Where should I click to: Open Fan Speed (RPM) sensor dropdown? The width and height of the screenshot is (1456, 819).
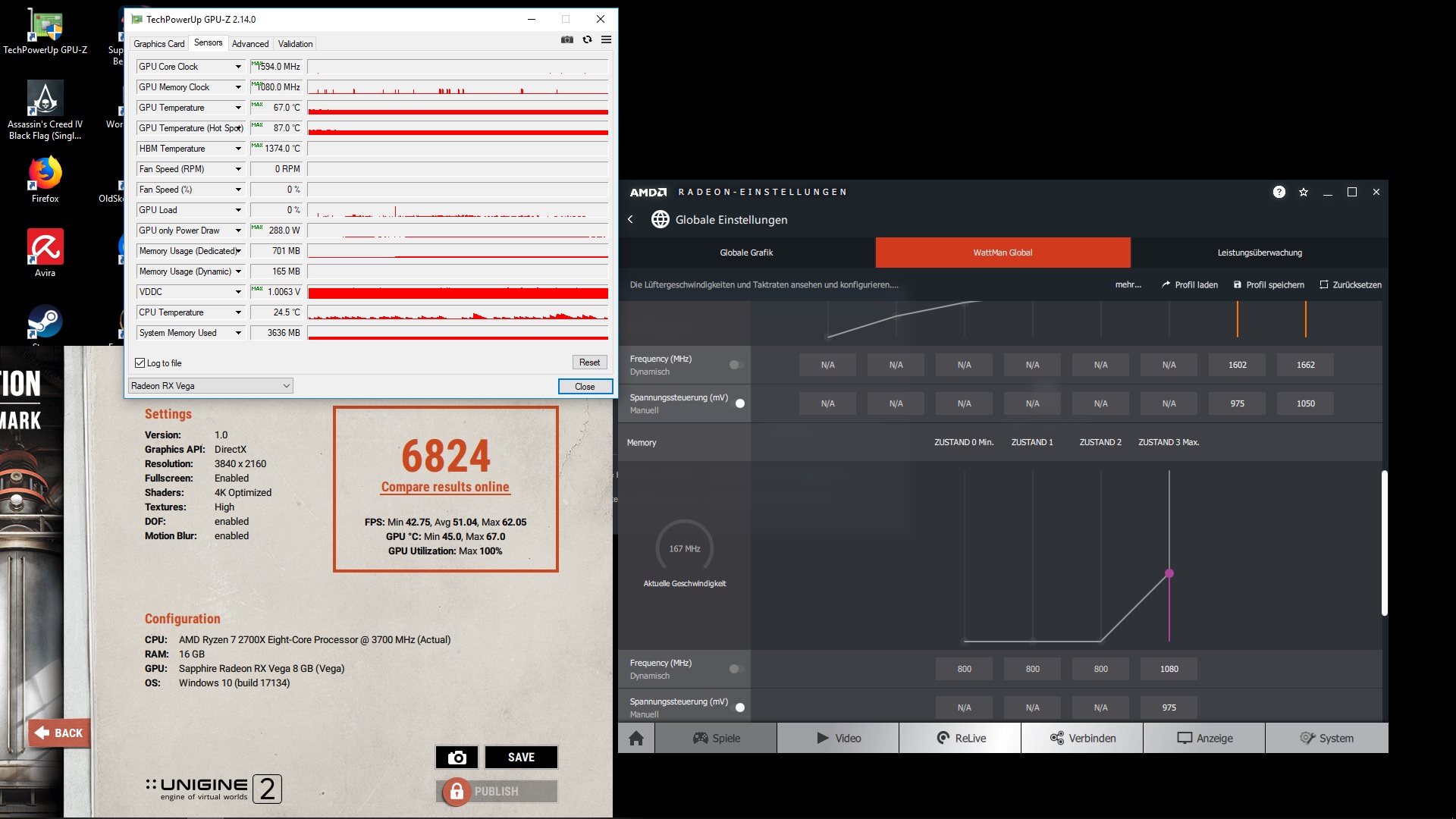[238, 169]
